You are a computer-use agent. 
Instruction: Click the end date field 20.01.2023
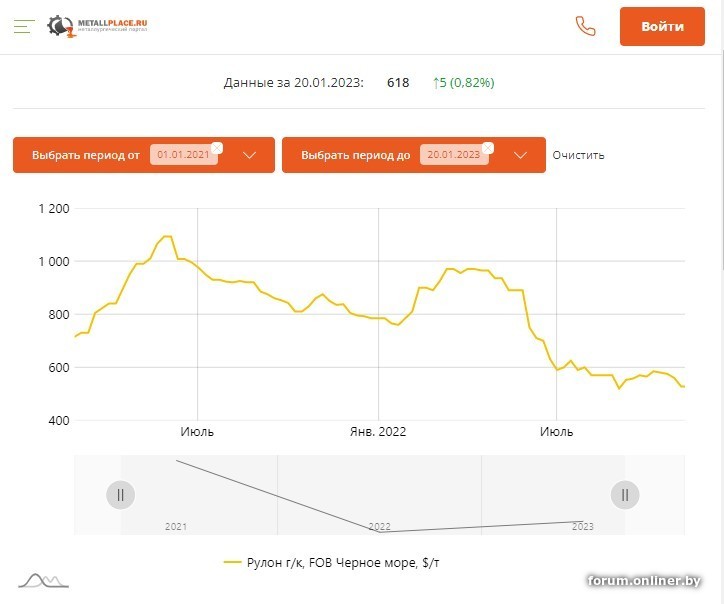(x=452, y=155)
